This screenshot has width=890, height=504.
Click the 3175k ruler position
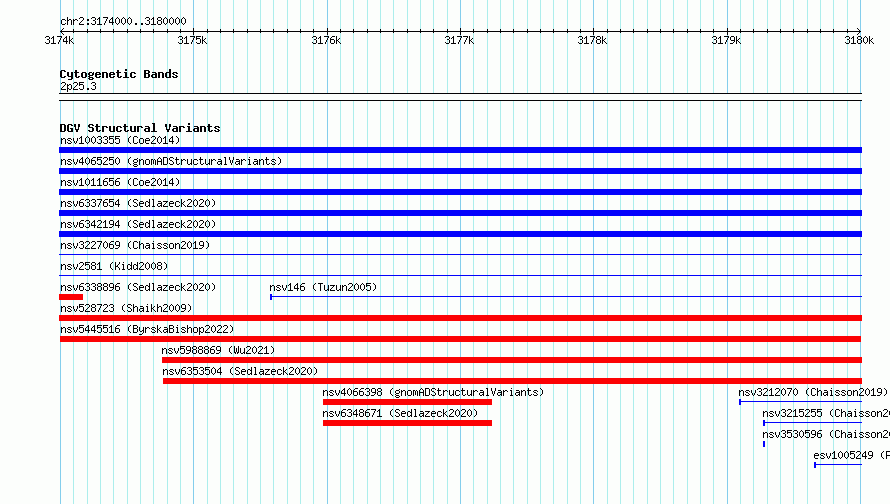click(x=192, y=40)
